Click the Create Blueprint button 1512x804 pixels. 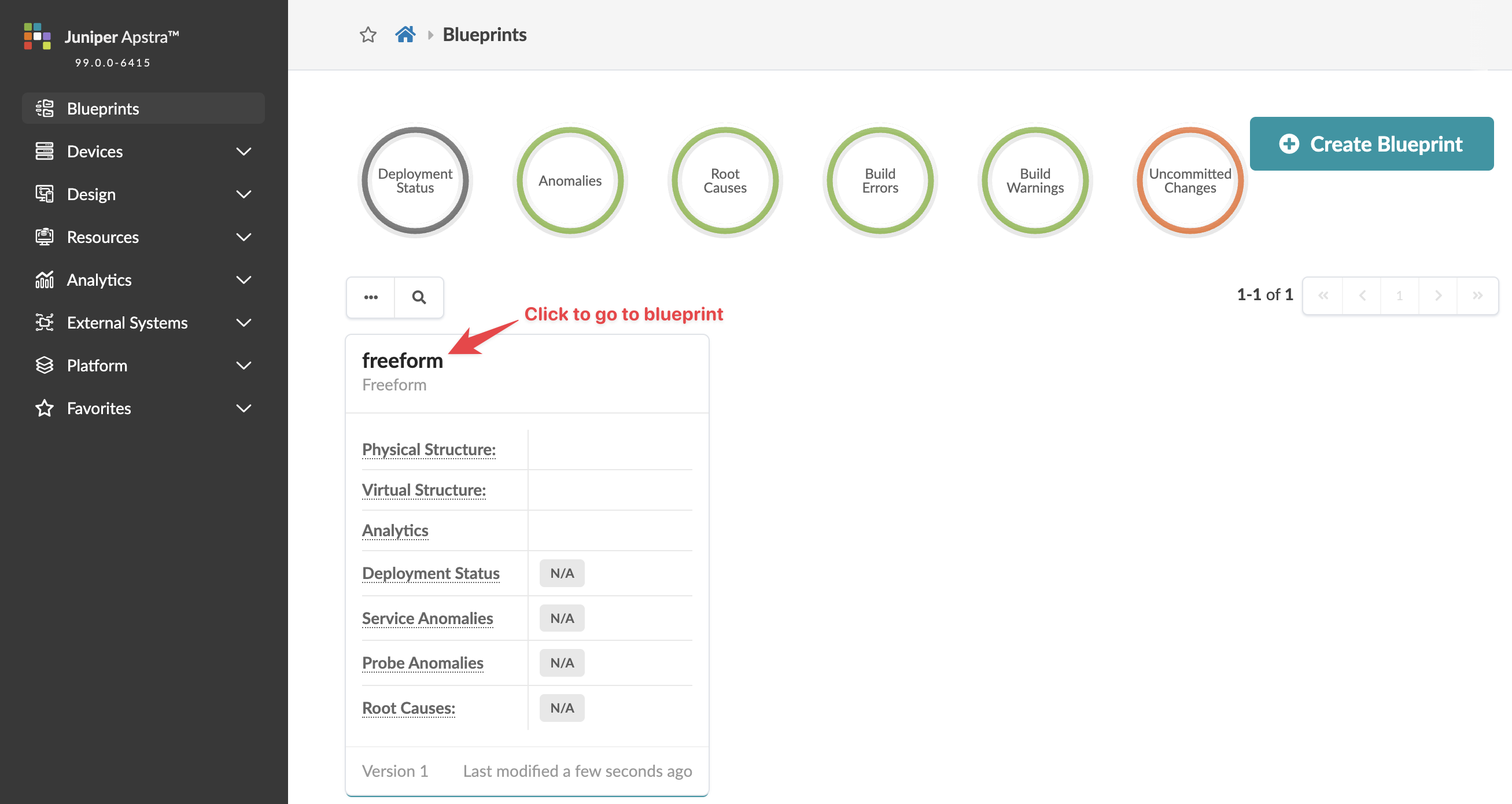[x=1371, y=144]
